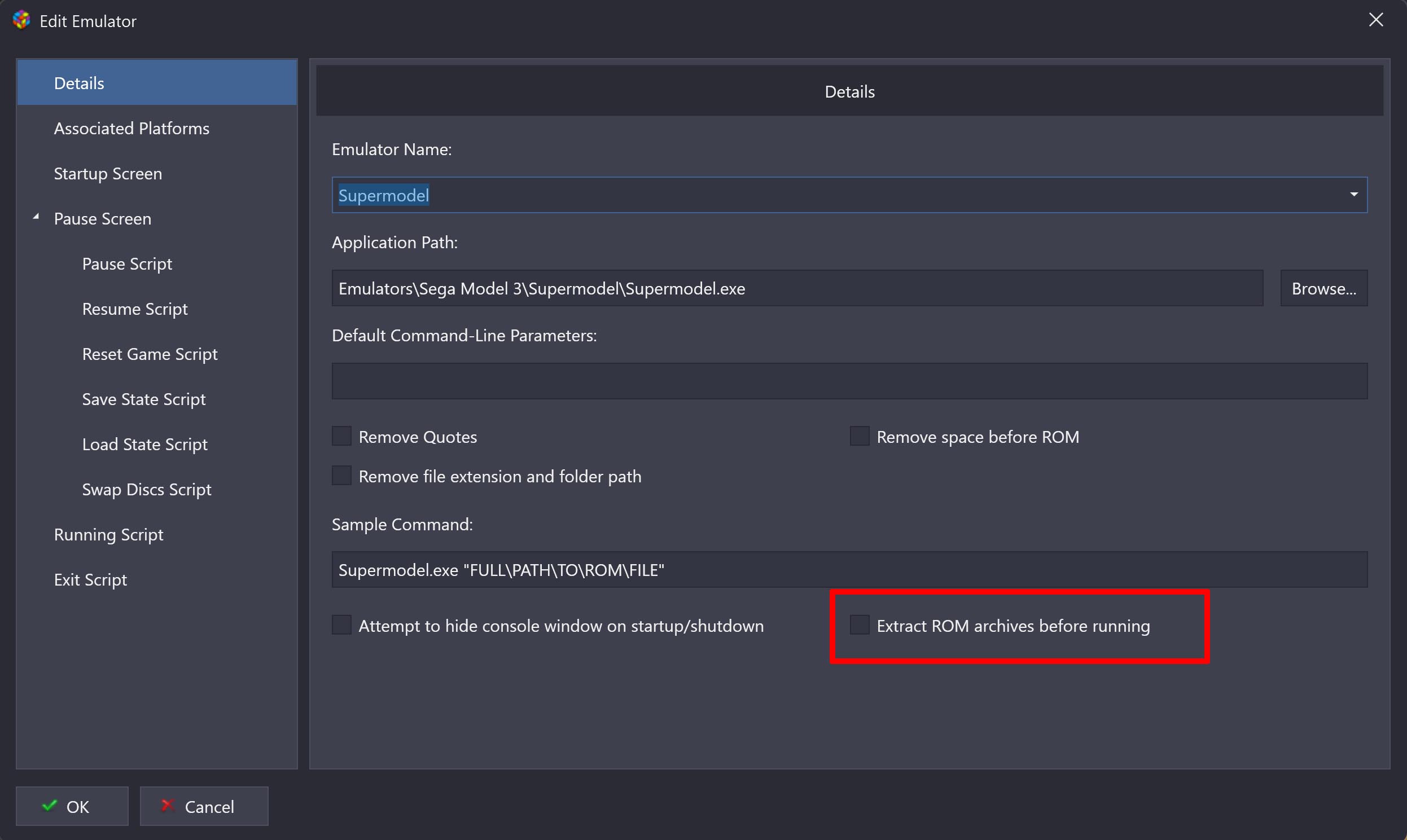Close the Edit Emulator window

pos(1376,20)
